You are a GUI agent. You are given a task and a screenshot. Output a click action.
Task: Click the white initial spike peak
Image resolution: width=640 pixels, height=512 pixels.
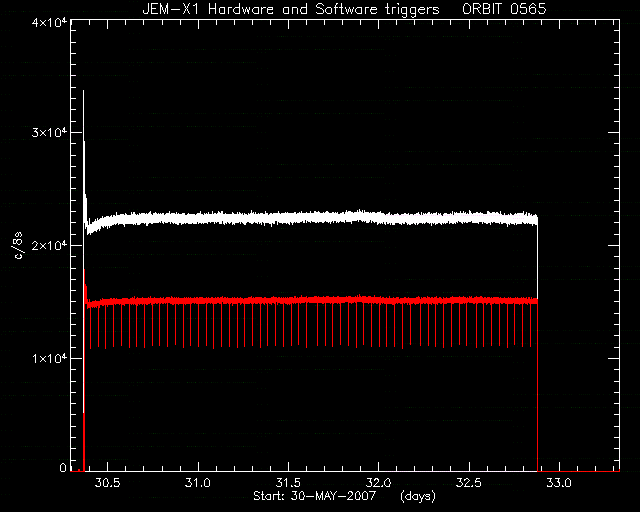coord(84,92)
